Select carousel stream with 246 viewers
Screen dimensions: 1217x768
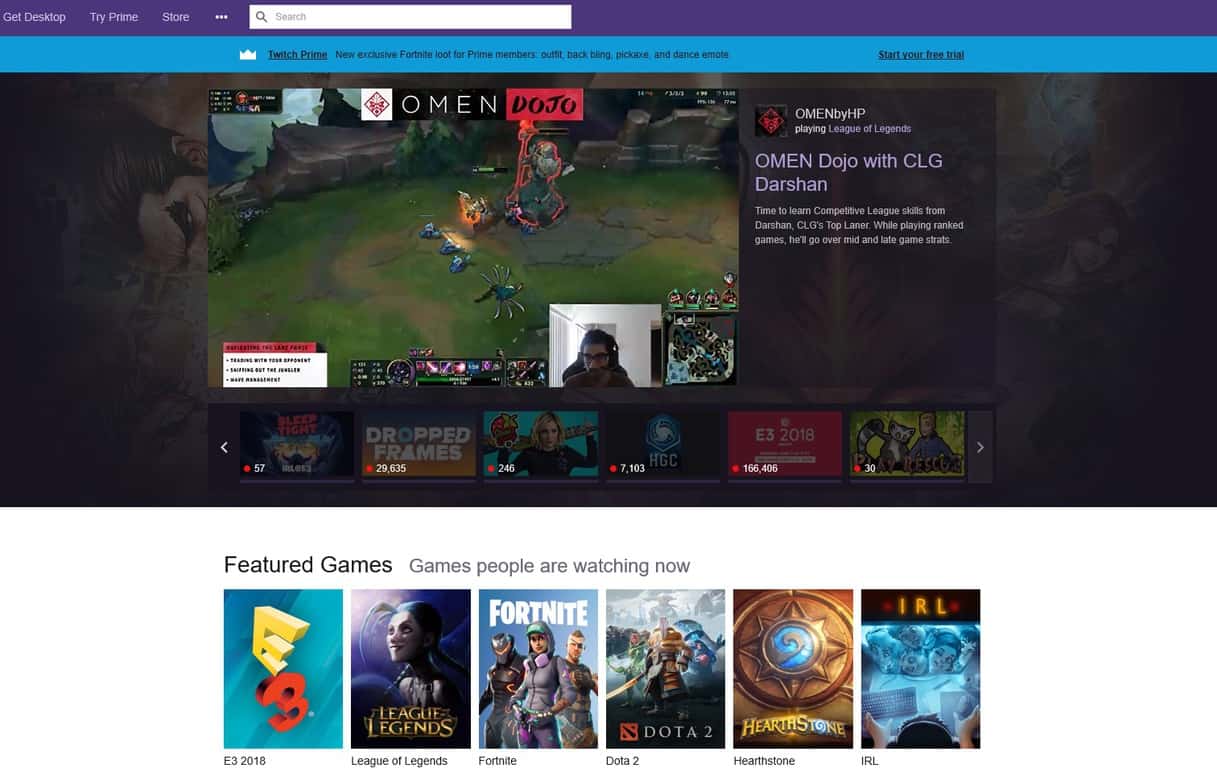[541, 445]
